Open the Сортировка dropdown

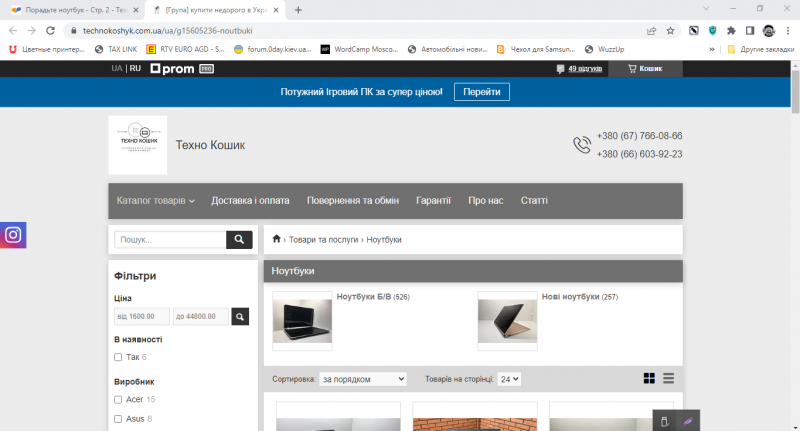coord(363,379)
